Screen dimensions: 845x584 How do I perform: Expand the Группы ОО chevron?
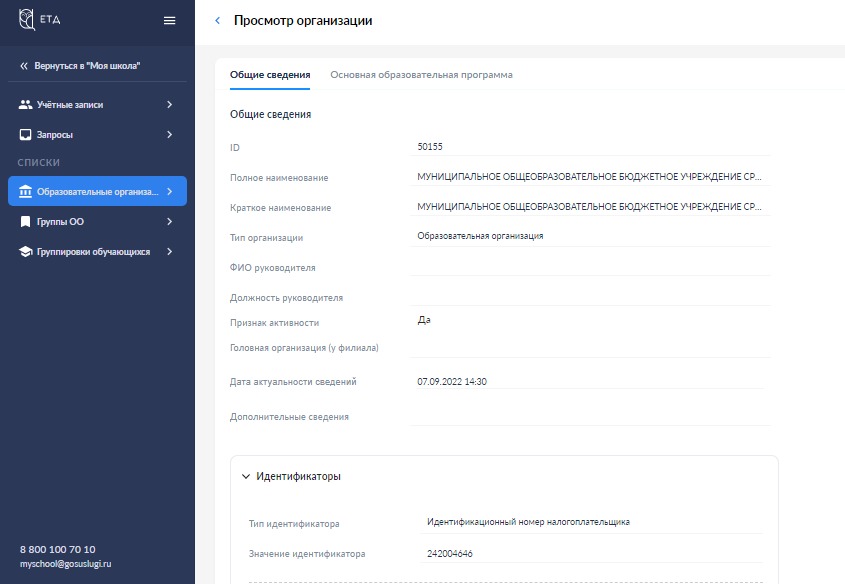point(170,221)
